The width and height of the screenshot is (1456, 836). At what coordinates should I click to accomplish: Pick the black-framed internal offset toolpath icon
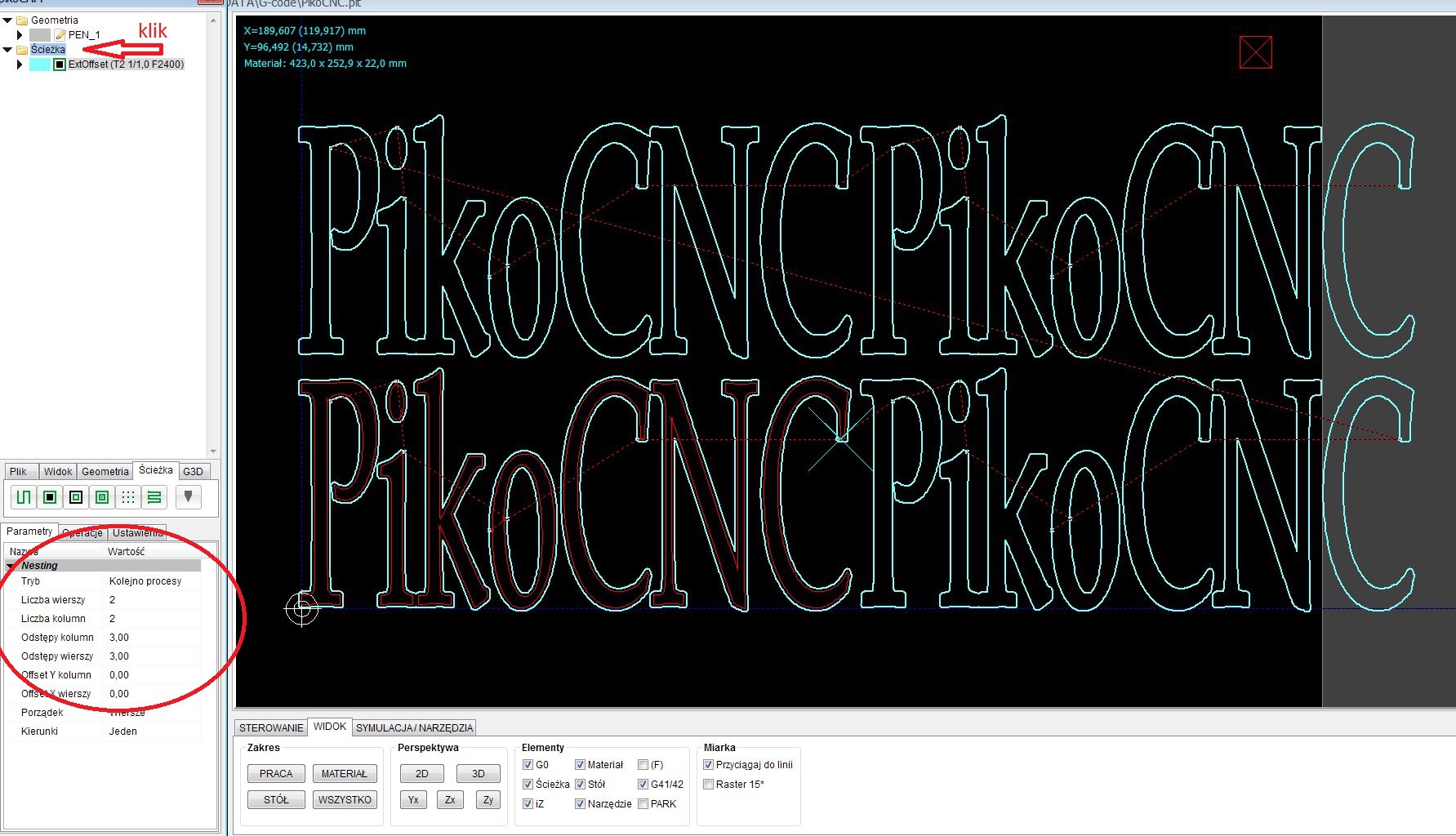click(x=76, y=497)
